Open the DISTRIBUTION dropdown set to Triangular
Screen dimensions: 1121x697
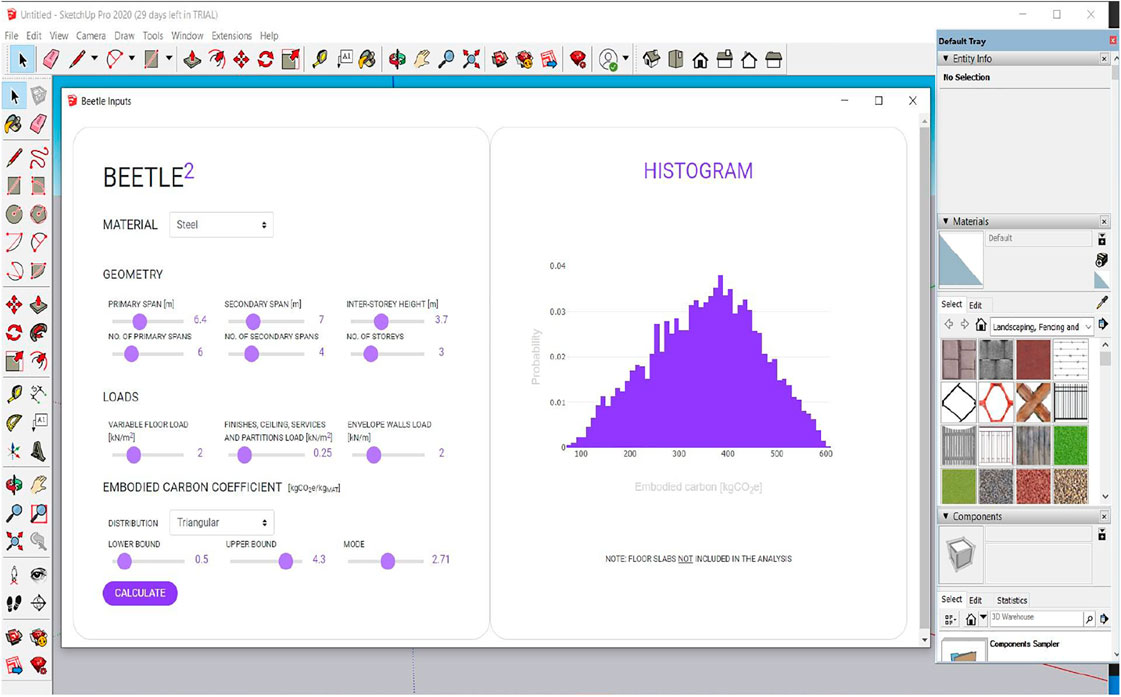[x=221, y=523]
